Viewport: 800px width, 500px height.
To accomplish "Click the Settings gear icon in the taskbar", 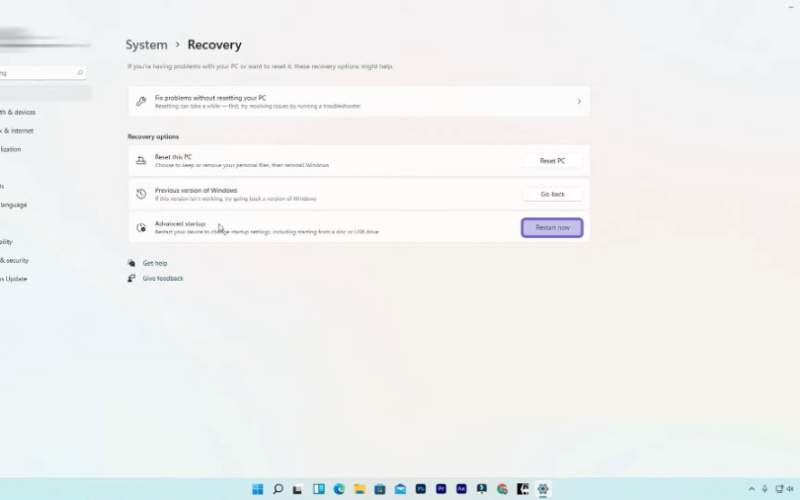I will point(543,489).
